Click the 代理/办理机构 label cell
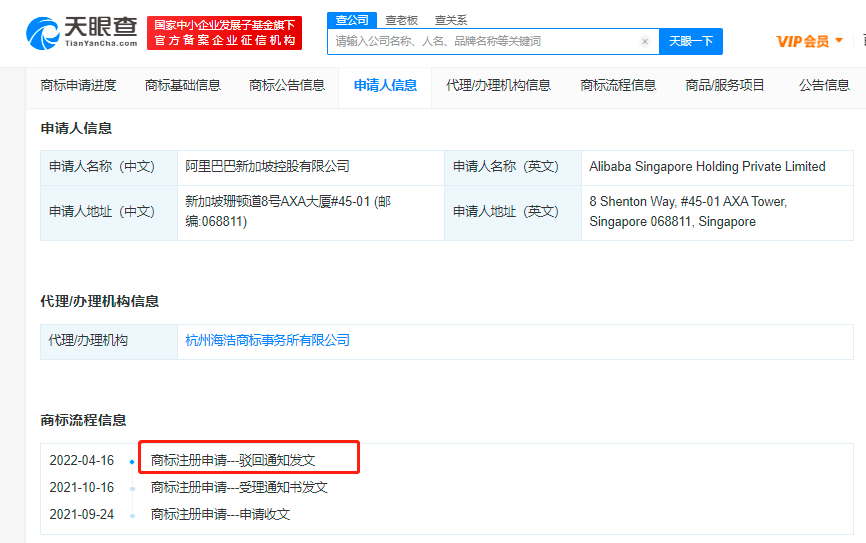The width and height of the screenshot is (866, 543). click(x=109, y=341)
